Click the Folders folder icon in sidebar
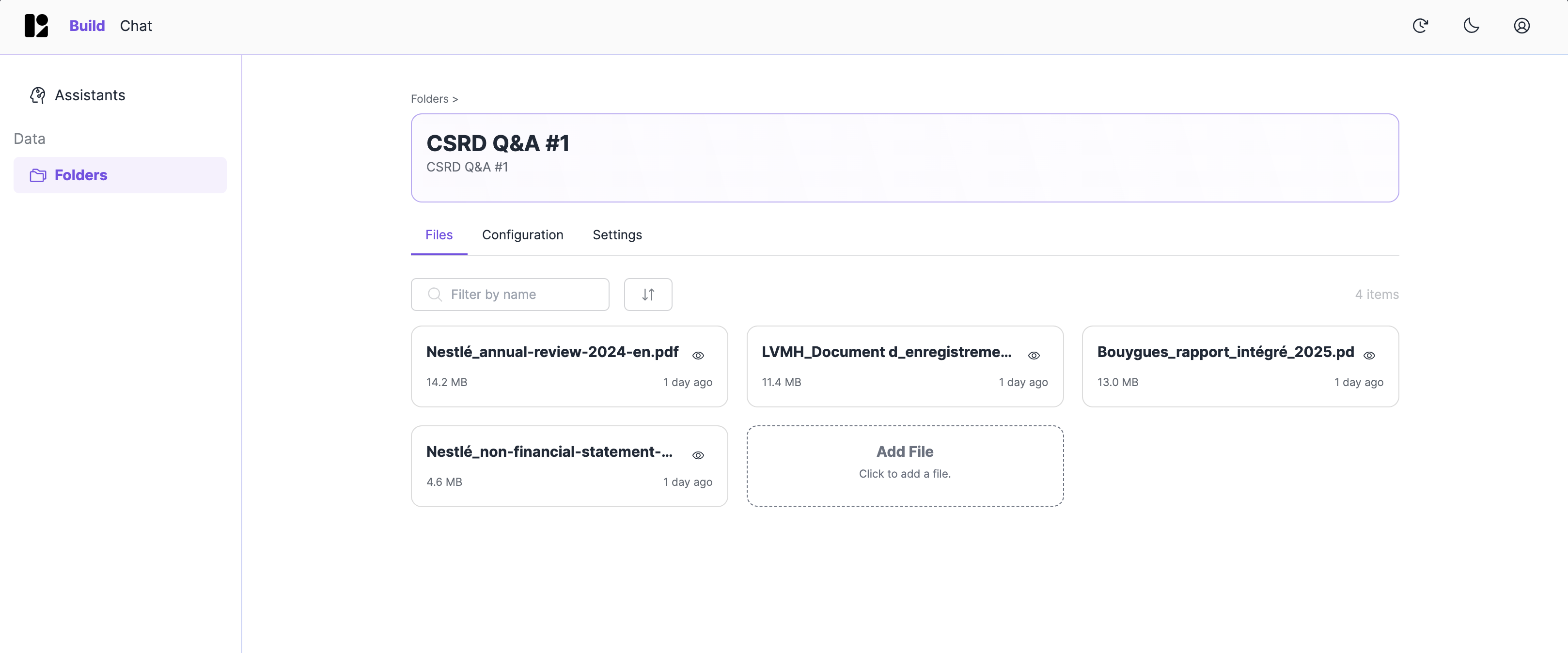The height and width of the screenshot is (653, 1568). click(x=38, y=175)
